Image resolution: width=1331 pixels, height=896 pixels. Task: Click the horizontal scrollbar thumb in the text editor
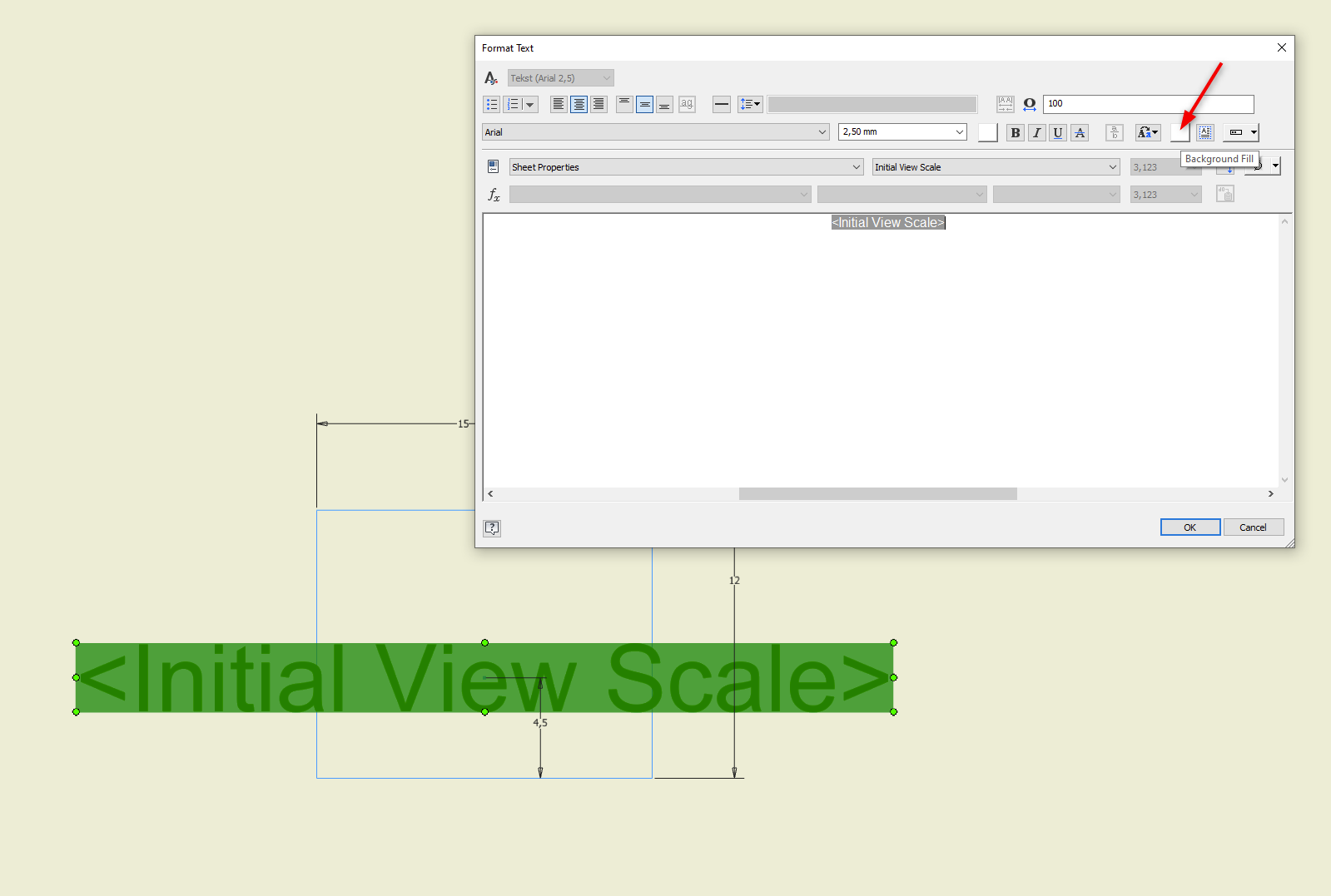[x=877, y=494]
